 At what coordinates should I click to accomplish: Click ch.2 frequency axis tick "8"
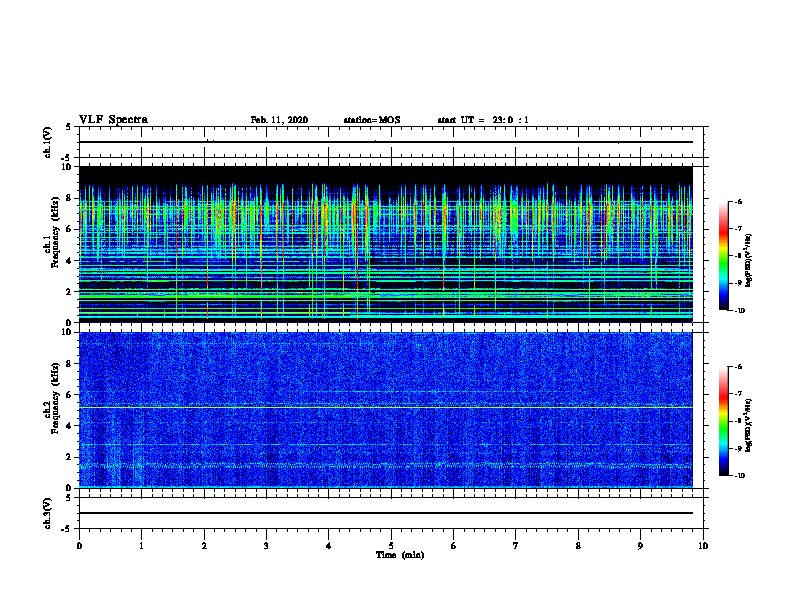(70, 364)
